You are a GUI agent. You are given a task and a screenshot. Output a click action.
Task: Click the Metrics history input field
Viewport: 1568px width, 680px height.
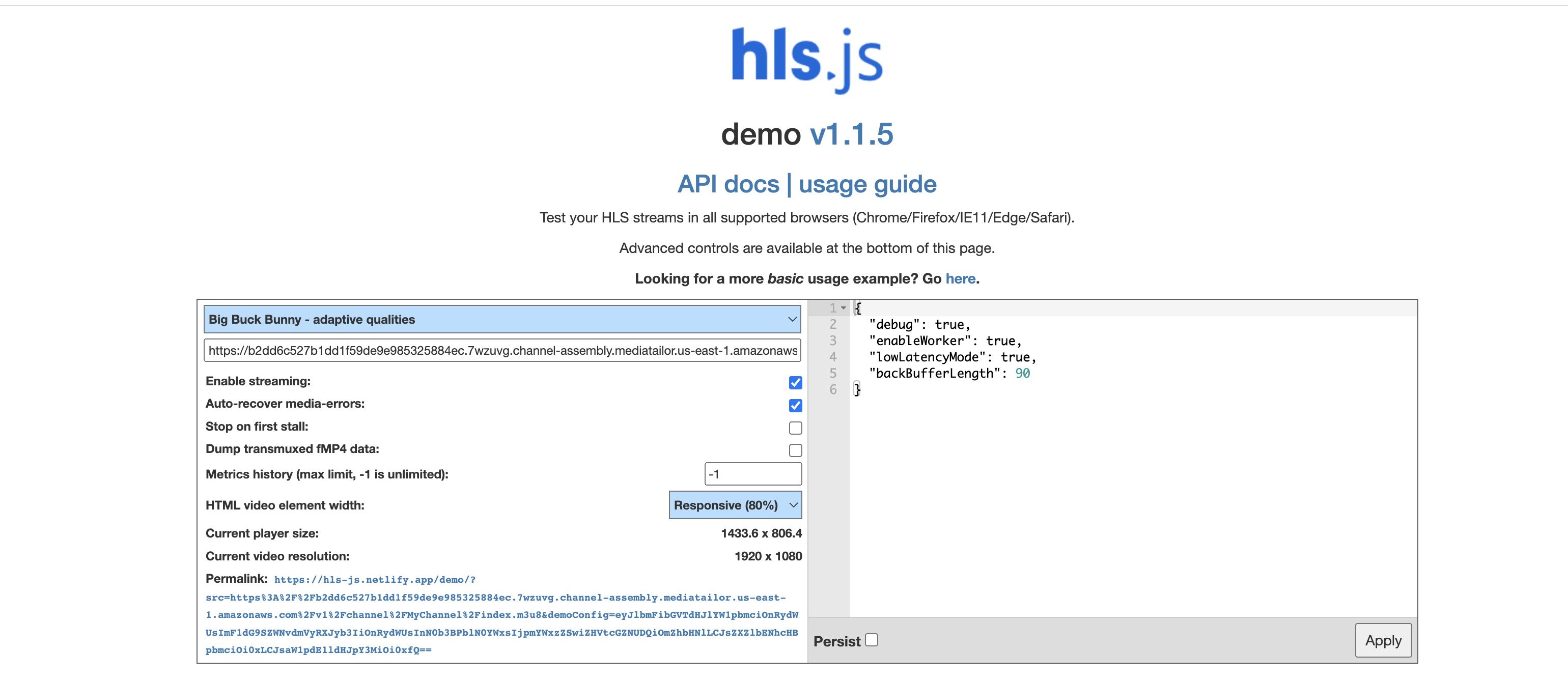(753, 474)
